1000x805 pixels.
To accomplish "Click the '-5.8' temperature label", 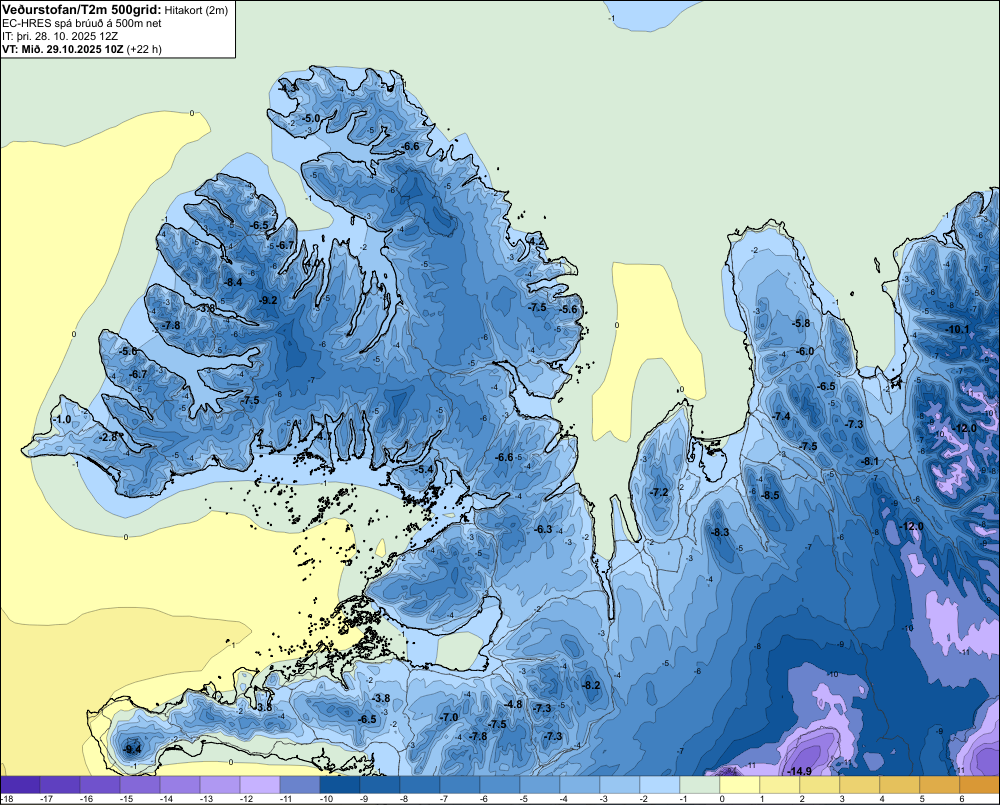I will 801,323.
